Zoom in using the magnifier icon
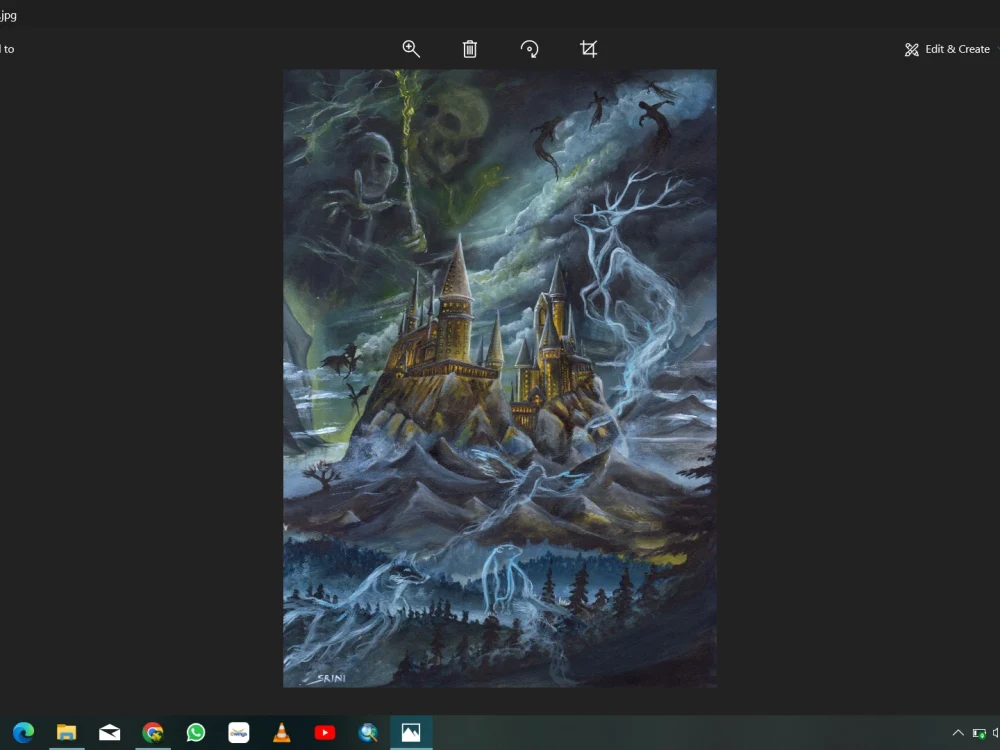Image resolution: width=1000 pixels, height=750 pixels. pyautogui.click(x=411, y=49)
